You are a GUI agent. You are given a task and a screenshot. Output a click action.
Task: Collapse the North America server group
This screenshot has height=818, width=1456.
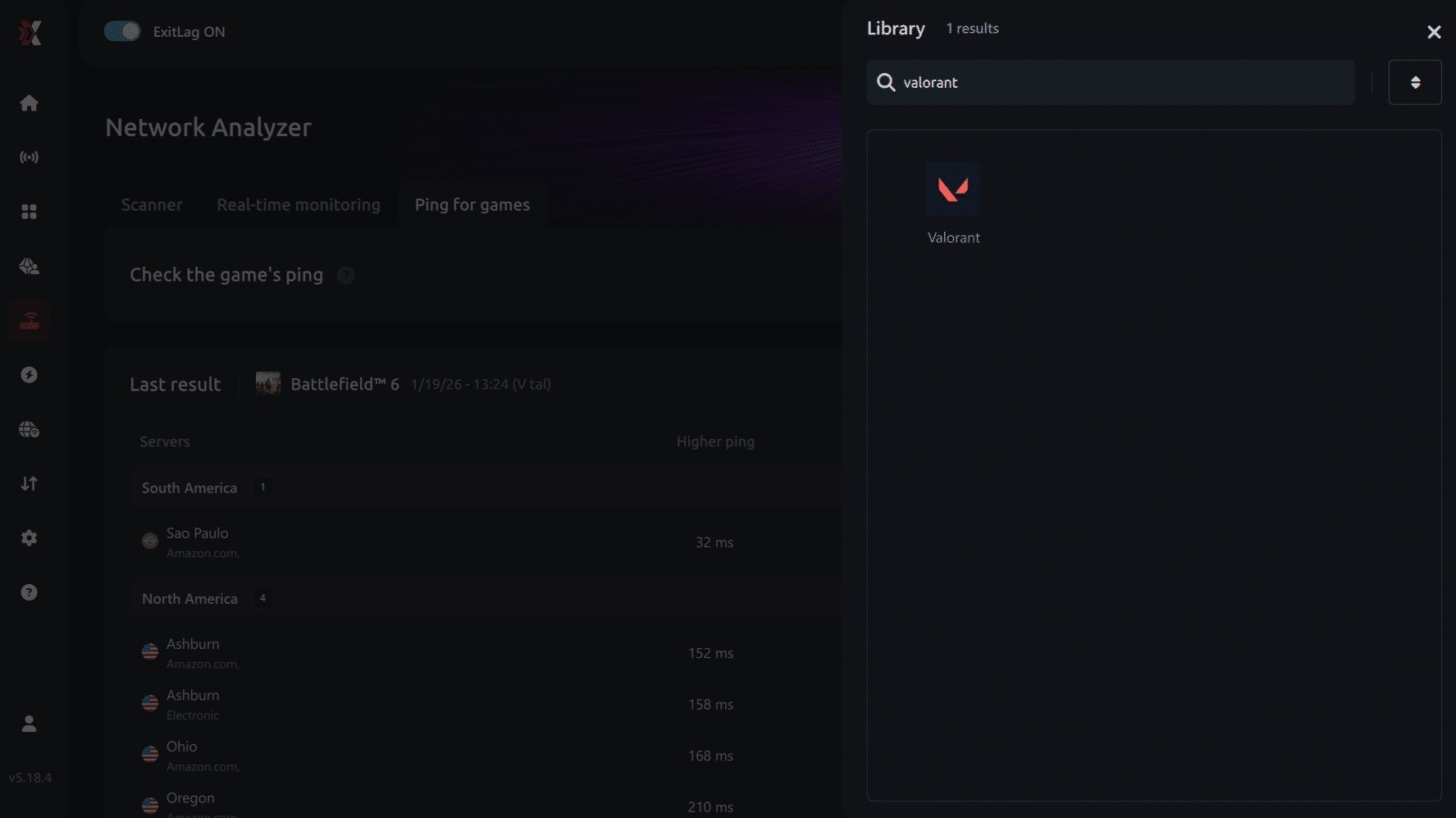[484, 598]
